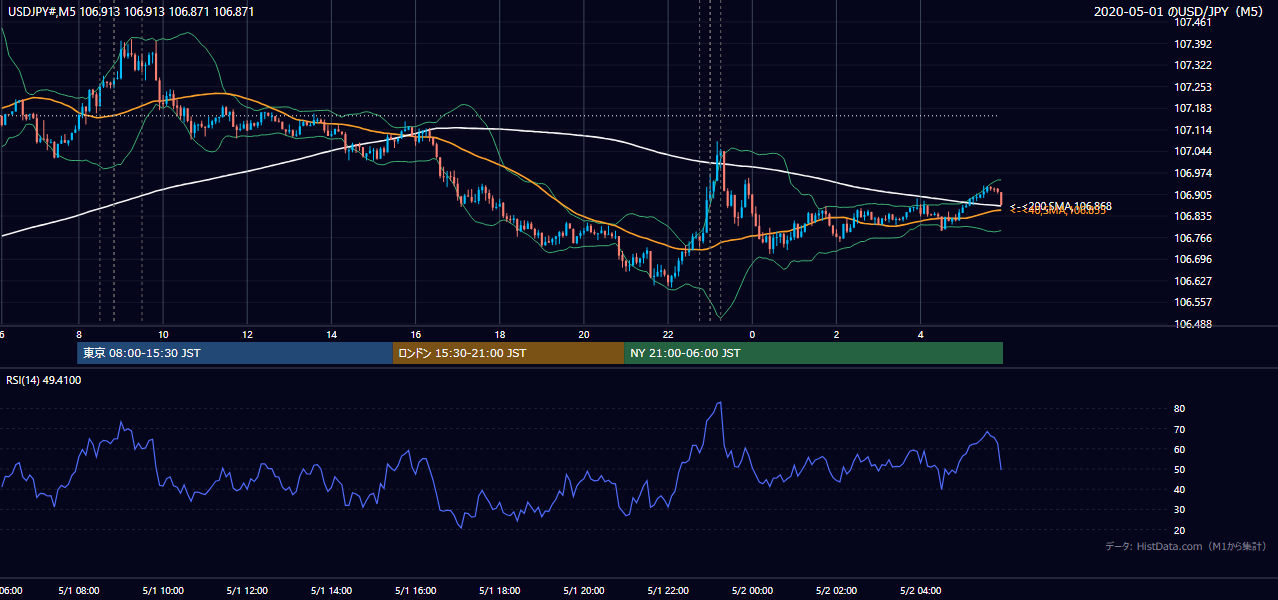Click the '2020-05-01 のUSD/JPY (M5)' heading
The image size is (1278, 600).
[x=1179, y=12]
